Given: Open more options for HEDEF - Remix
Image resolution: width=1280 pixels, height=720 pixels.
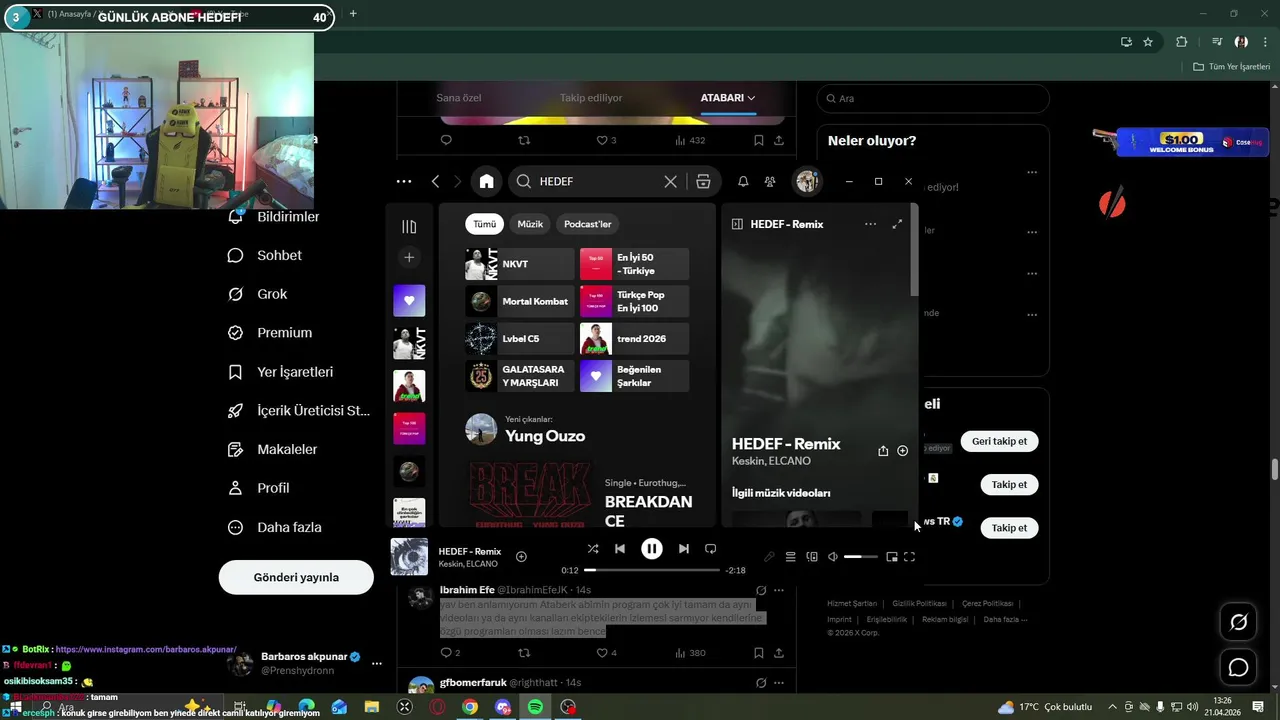Looking at the screenshot, I should [870, 224].
